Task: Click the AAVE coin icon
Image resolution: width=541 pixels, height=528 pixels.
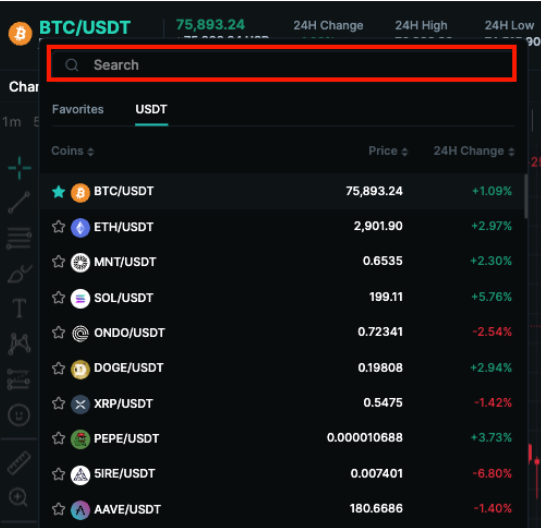Action: click(x=80, y=510)
